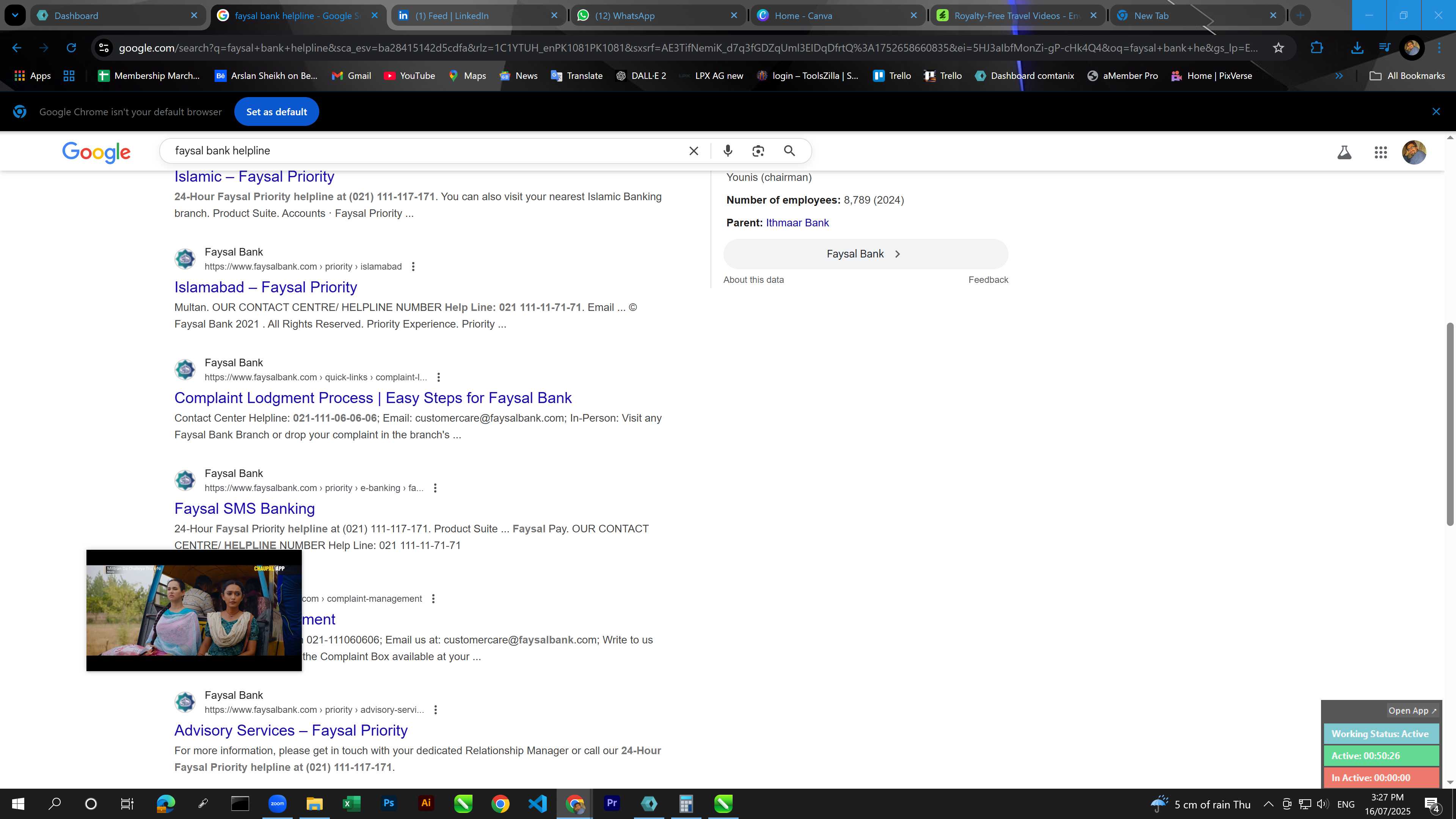Viewport: 1456px width, 819px height.
Task: Switch to the New Tab tab
Action: coord(1198,16)
